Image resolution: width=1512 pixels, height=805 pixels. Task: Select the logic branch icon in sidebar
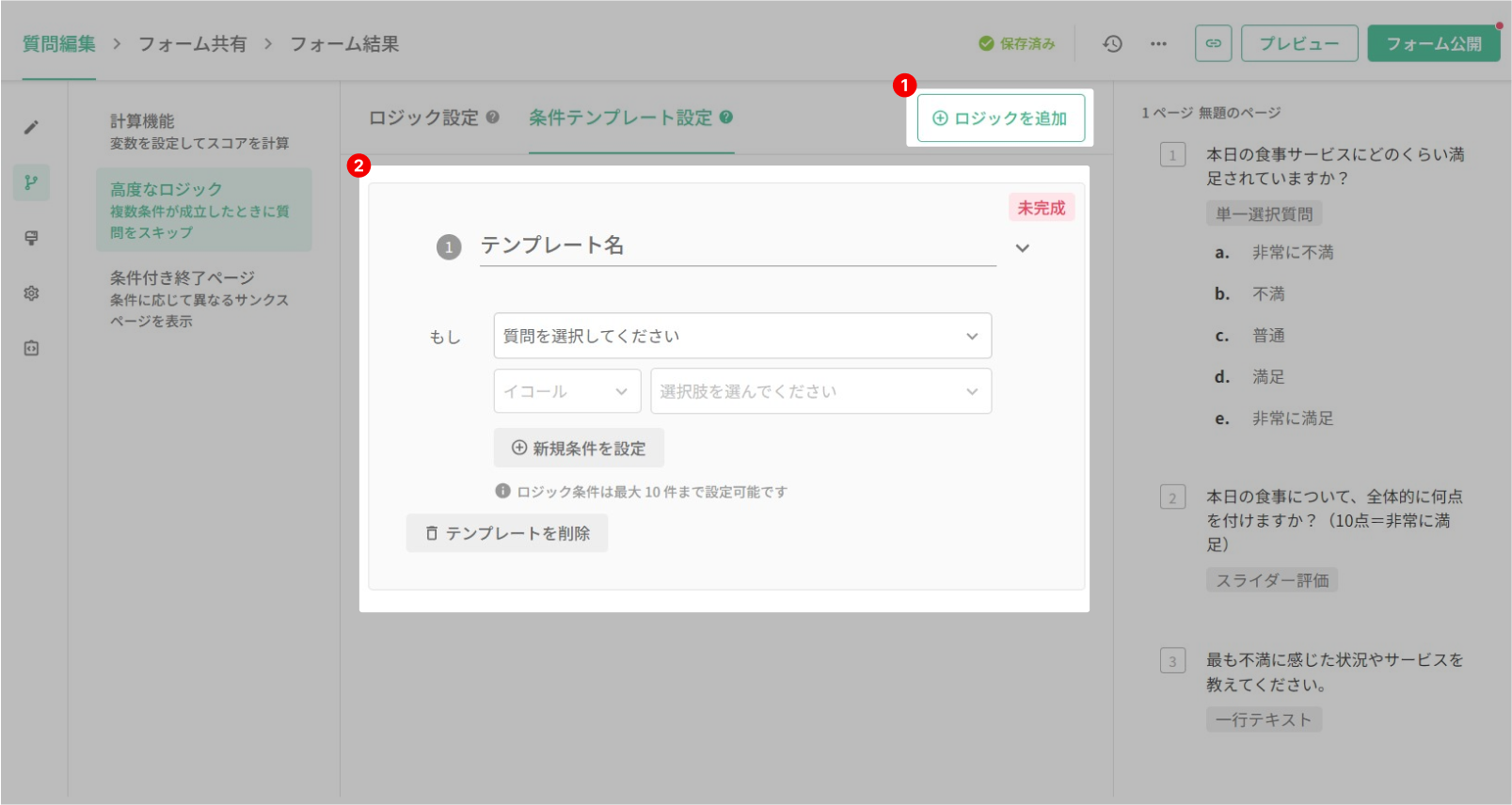(31, 182)
